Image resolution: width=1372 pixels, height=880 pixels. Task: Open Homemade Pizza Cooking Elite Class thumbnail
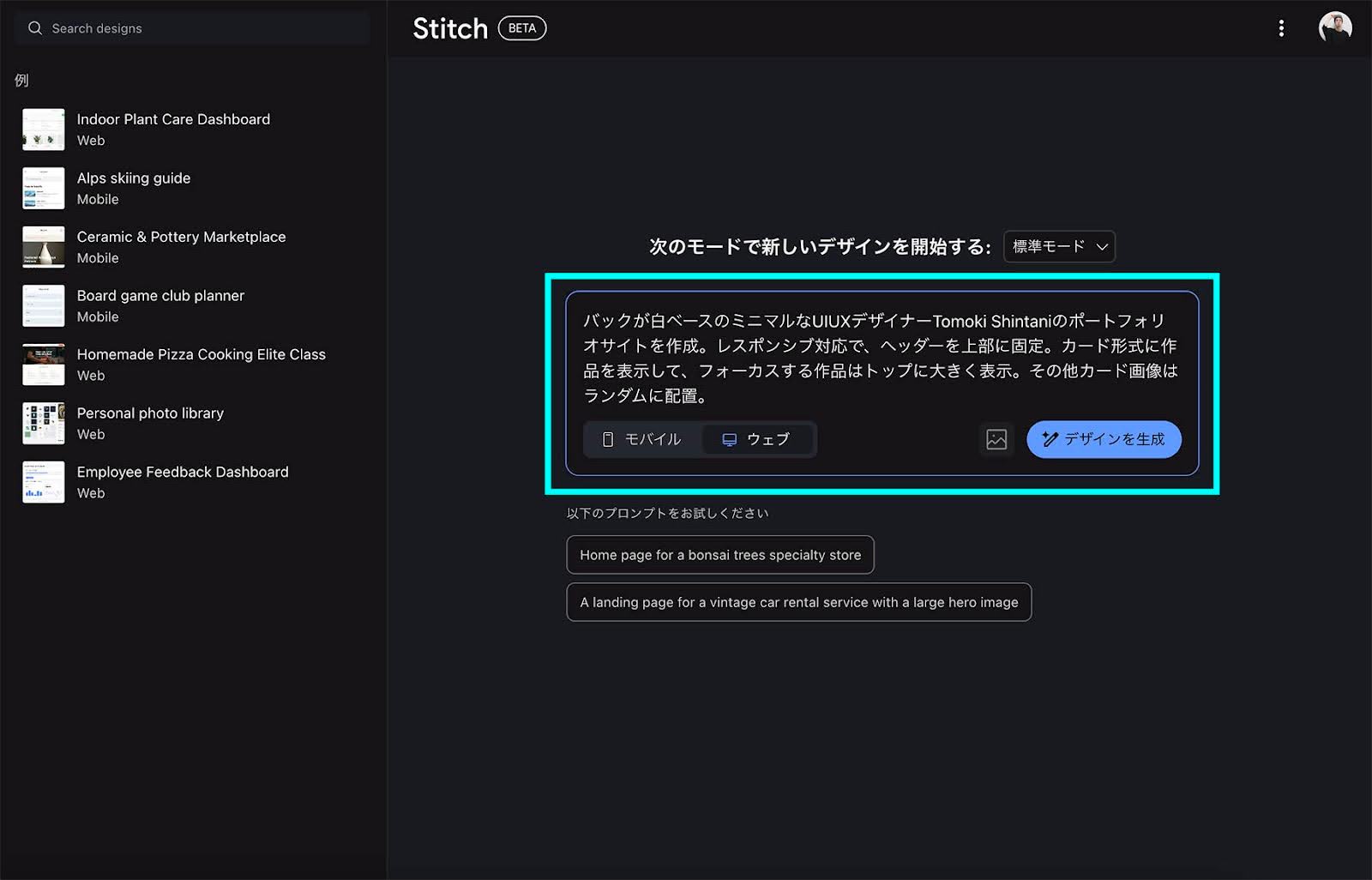coord(44,365)
